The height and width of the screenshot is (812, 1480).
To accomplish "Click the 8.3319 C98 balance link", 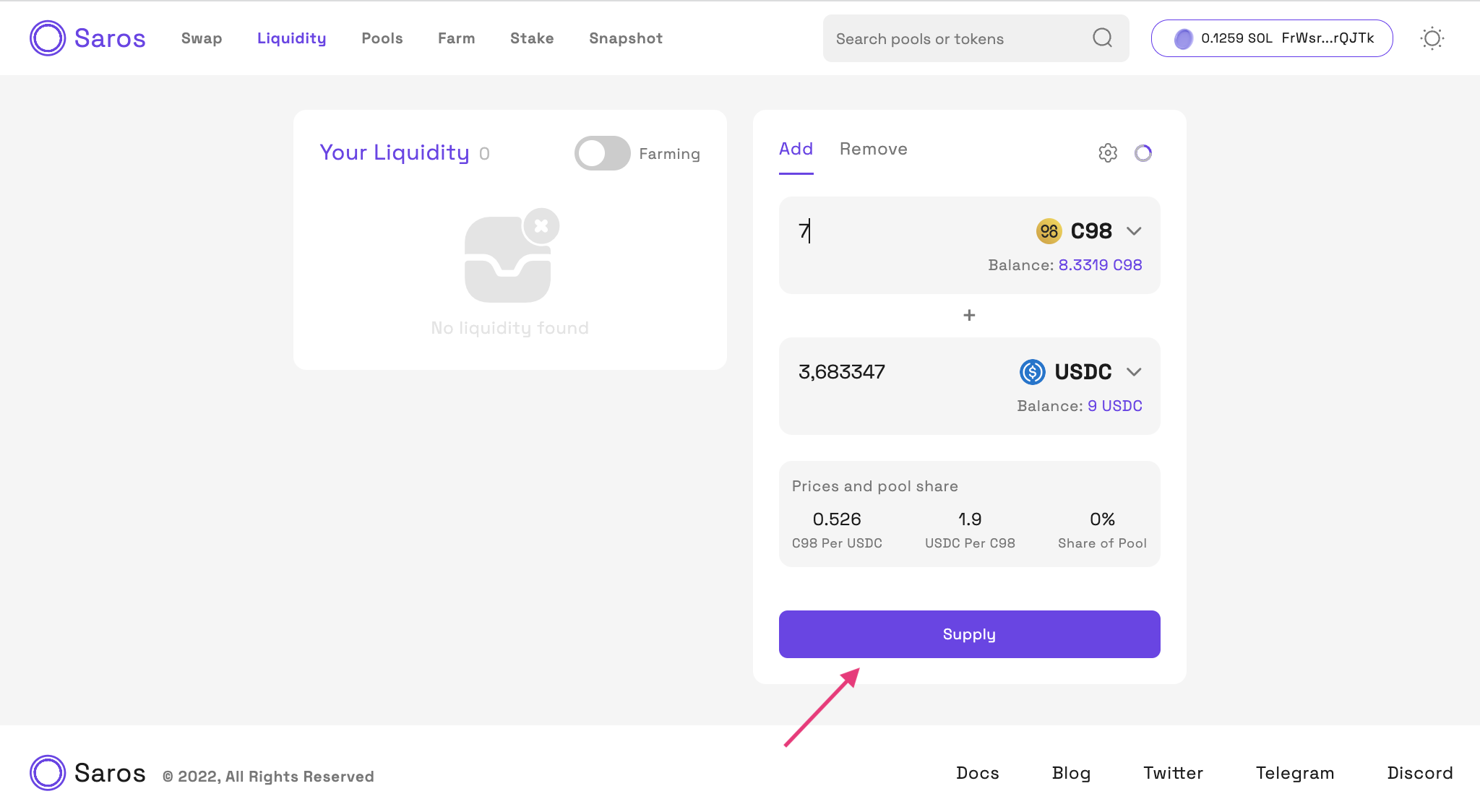I will pos(1100,265).
